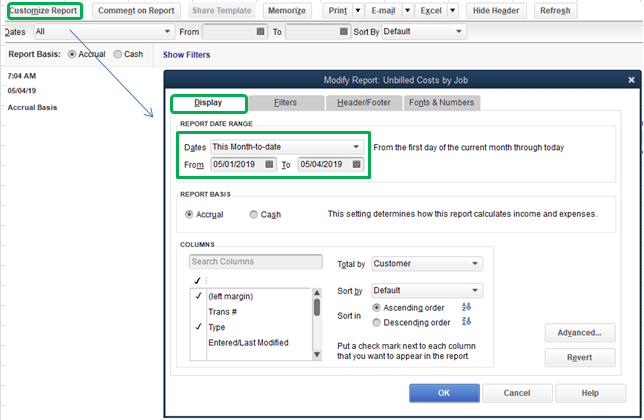Switch to the Header/Footer tab
644x420 pixels.
pyautogui.click(x=364, y=103)
